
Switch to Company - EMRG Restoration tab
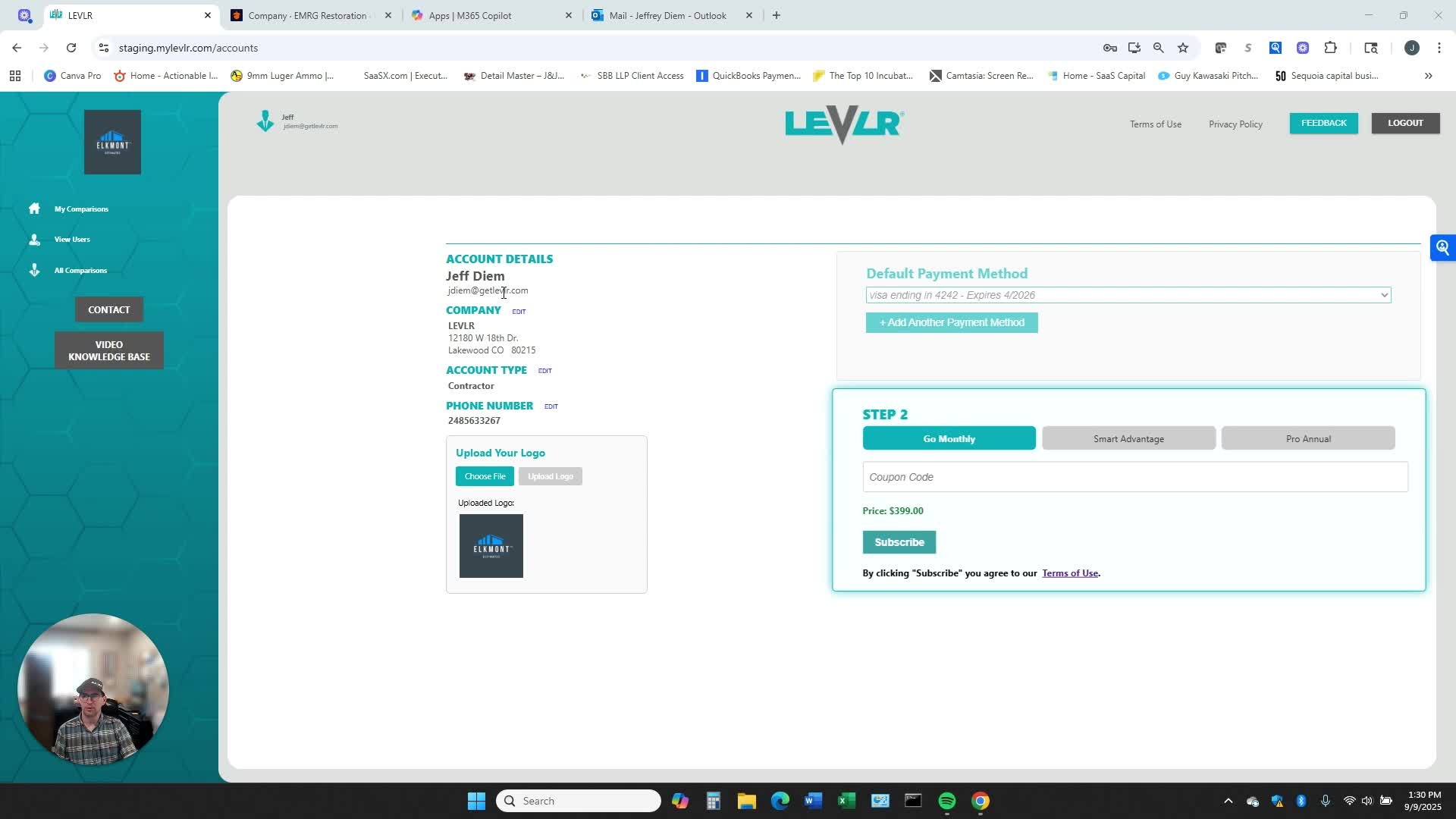307,15
